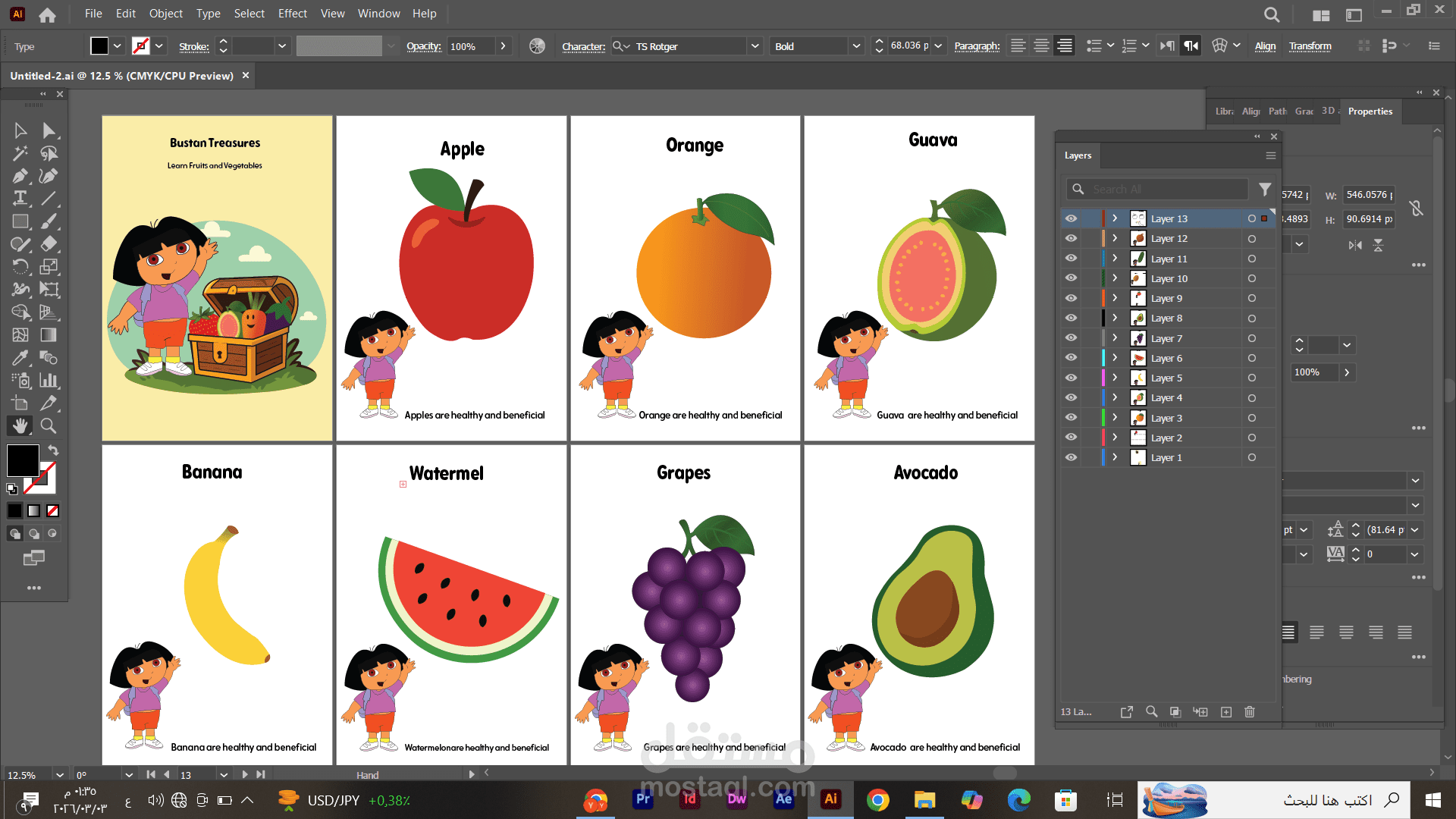
Task: Select the Rotate tool
Action: pos(20,267)
